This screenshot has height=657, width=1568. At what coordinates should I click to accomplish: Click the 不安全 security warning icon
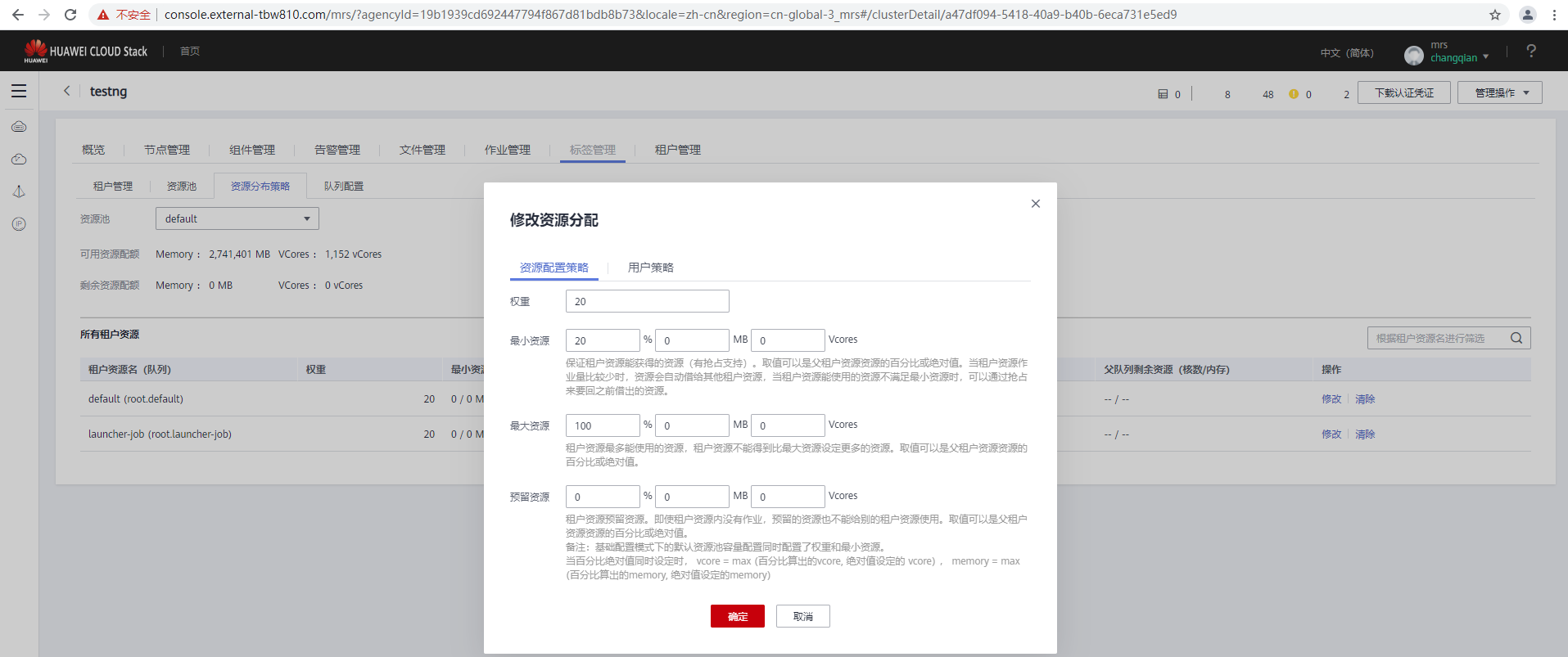[x=103, y=15]
